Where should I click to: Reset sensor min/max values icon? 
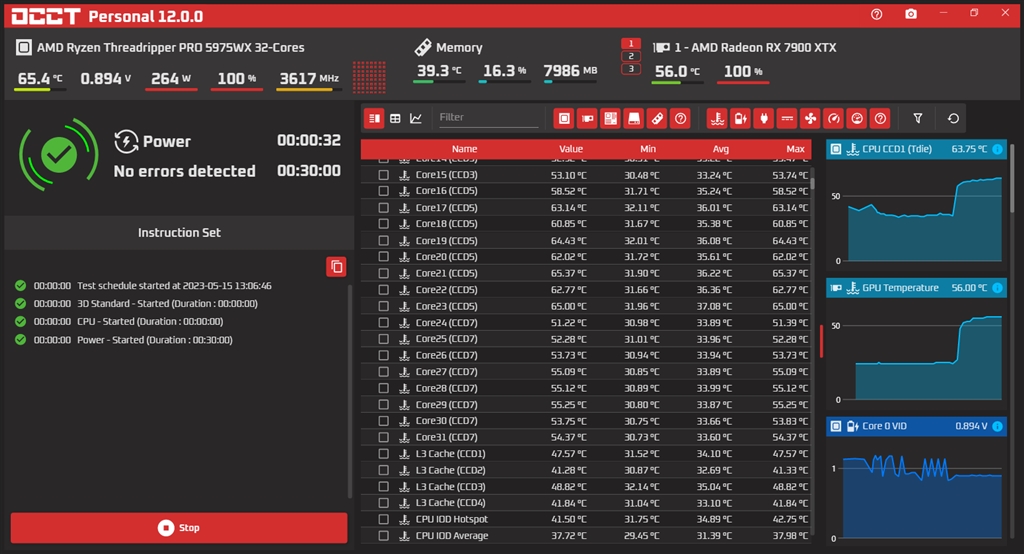(x=953, y=118)
